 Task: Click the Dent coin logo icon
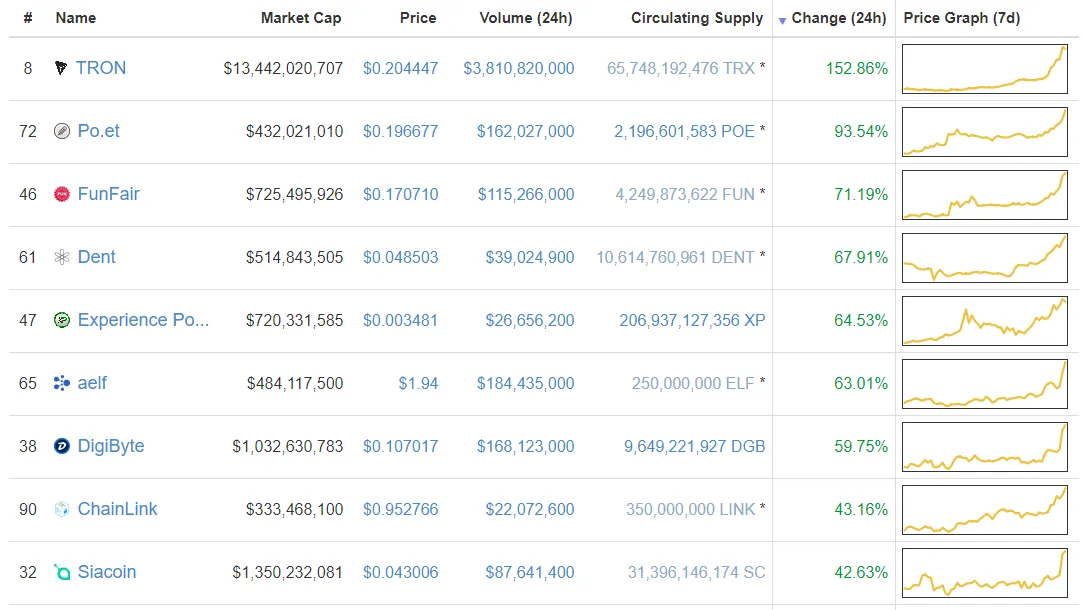click(62, 257)
